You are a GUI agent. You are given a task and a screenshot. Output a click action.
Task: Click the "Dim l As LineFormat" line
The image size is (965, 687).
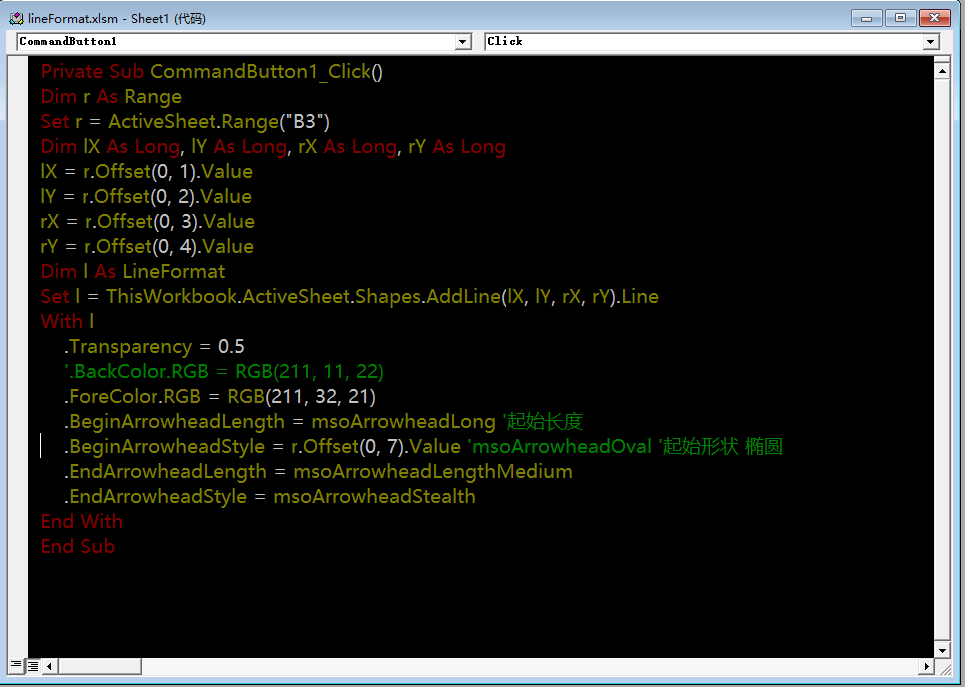[x=133, y=271]
